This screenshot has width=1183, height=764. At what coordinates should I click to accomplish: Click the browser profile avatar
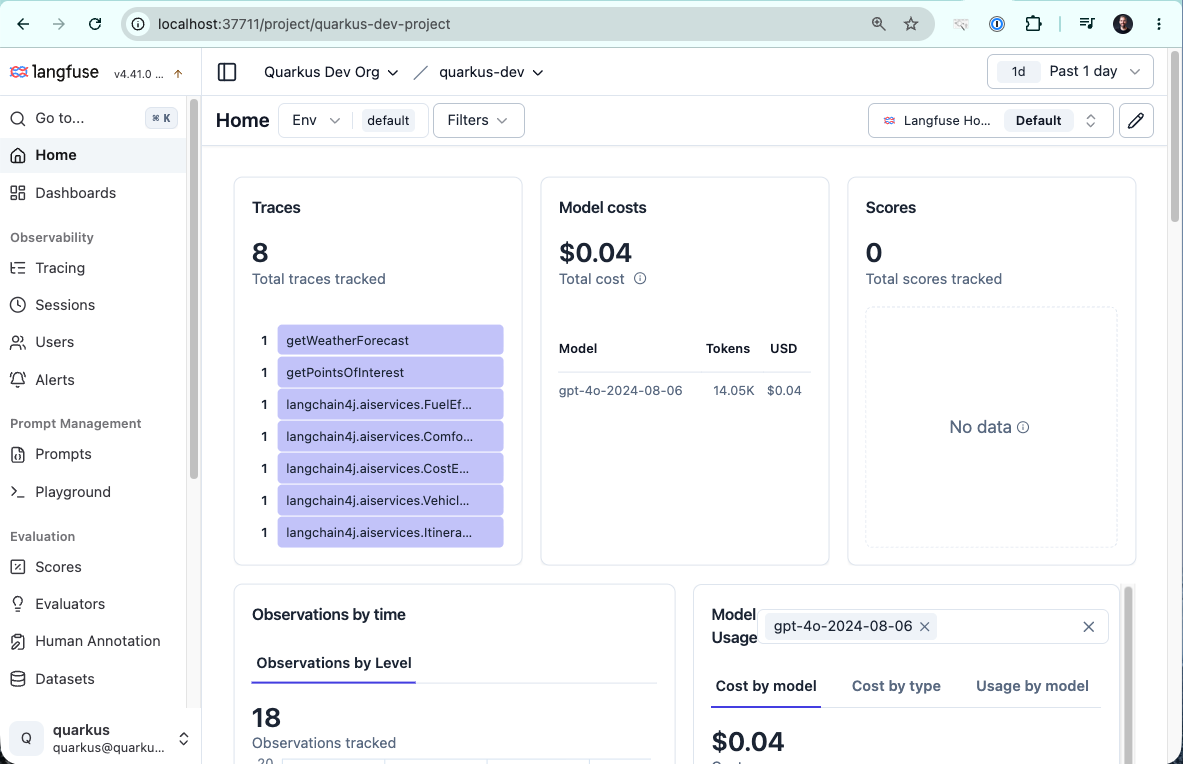(1123, 24)
